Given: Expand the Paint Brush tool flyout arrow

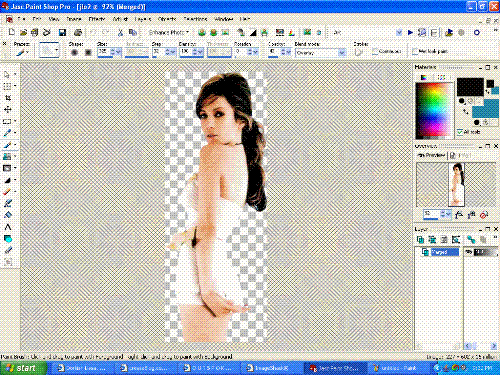Looking at the screenshot, I should click(15, 145).
